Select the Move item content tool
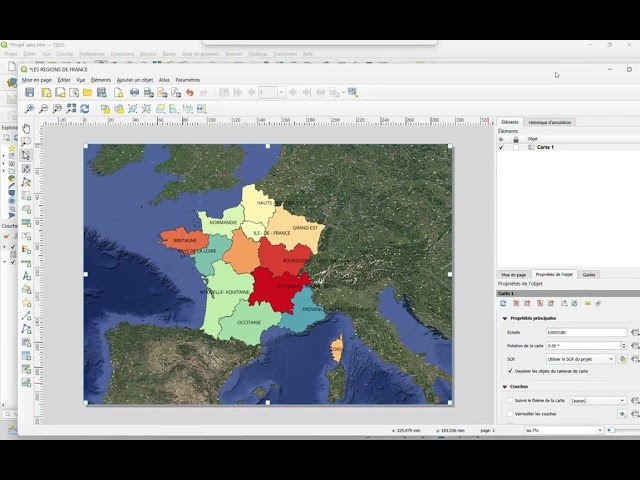The image size is (640, 480). point(26,169)
